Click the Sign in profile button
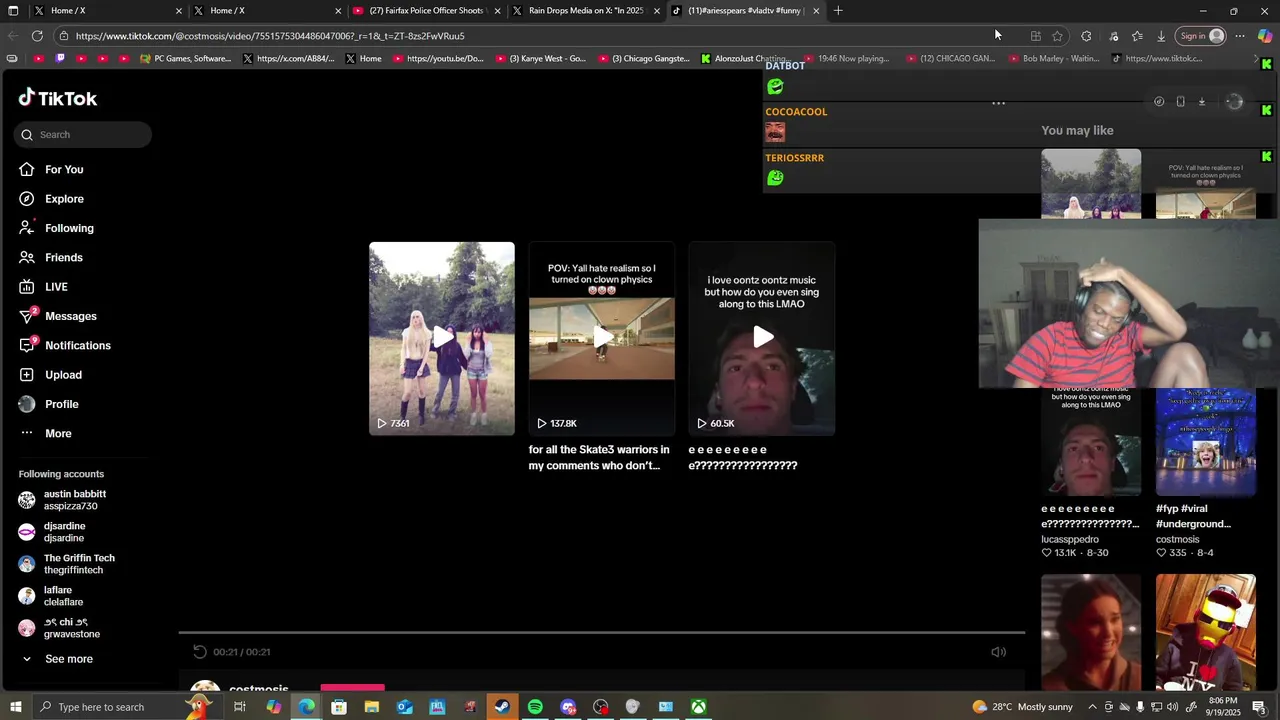The height and width of the screenshot is (720, 1280). [x=1201, y=36]
